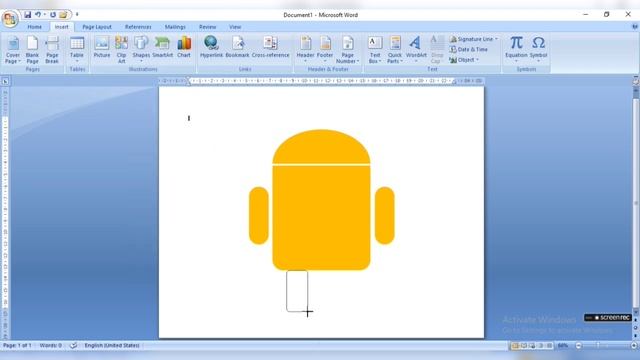Select the left yellow arm shape

click(x=259, y=216)
